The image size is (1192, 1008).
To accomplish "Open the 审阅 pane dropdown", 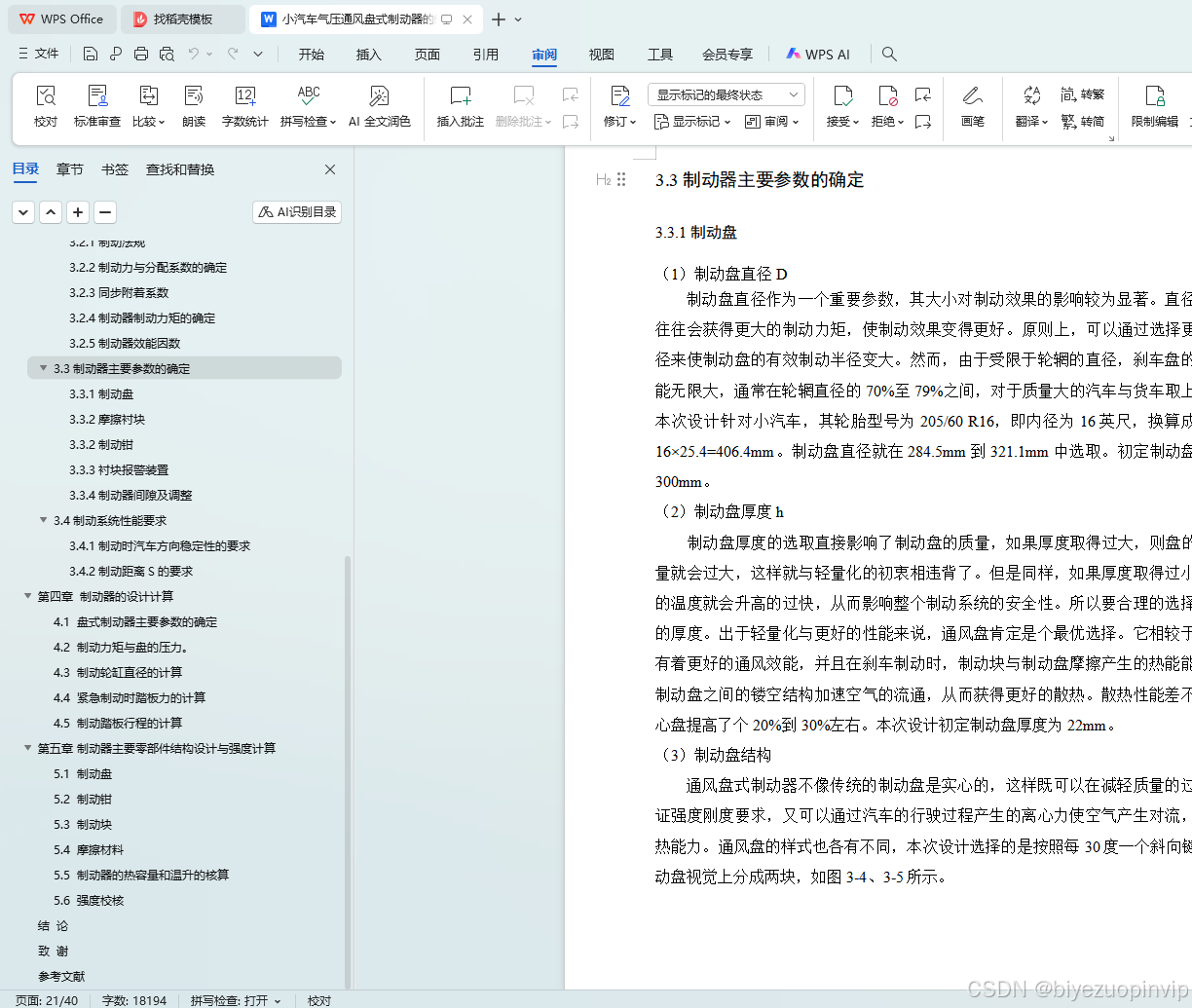I will pyautogui.click(x=771, y=122).
